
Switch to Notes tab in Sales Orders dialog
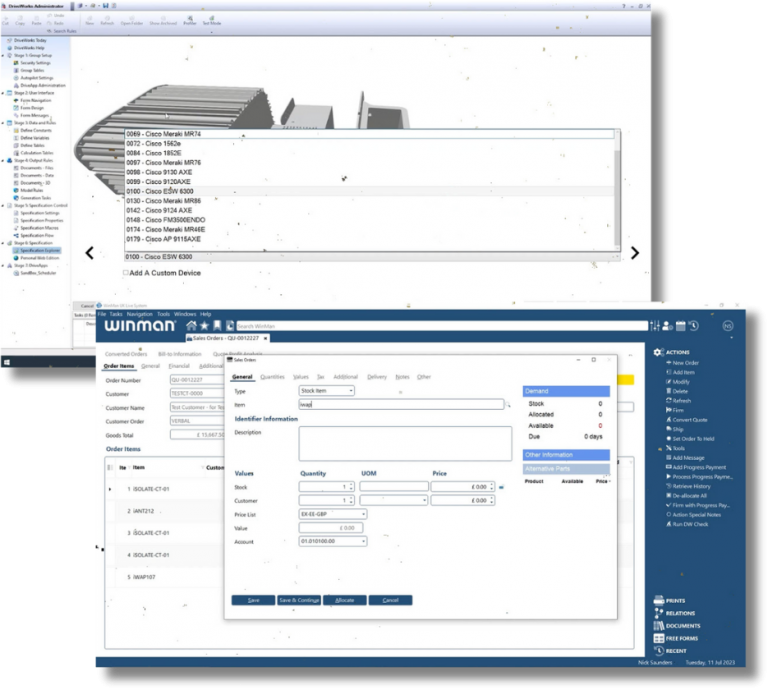[x=402, y=377]
